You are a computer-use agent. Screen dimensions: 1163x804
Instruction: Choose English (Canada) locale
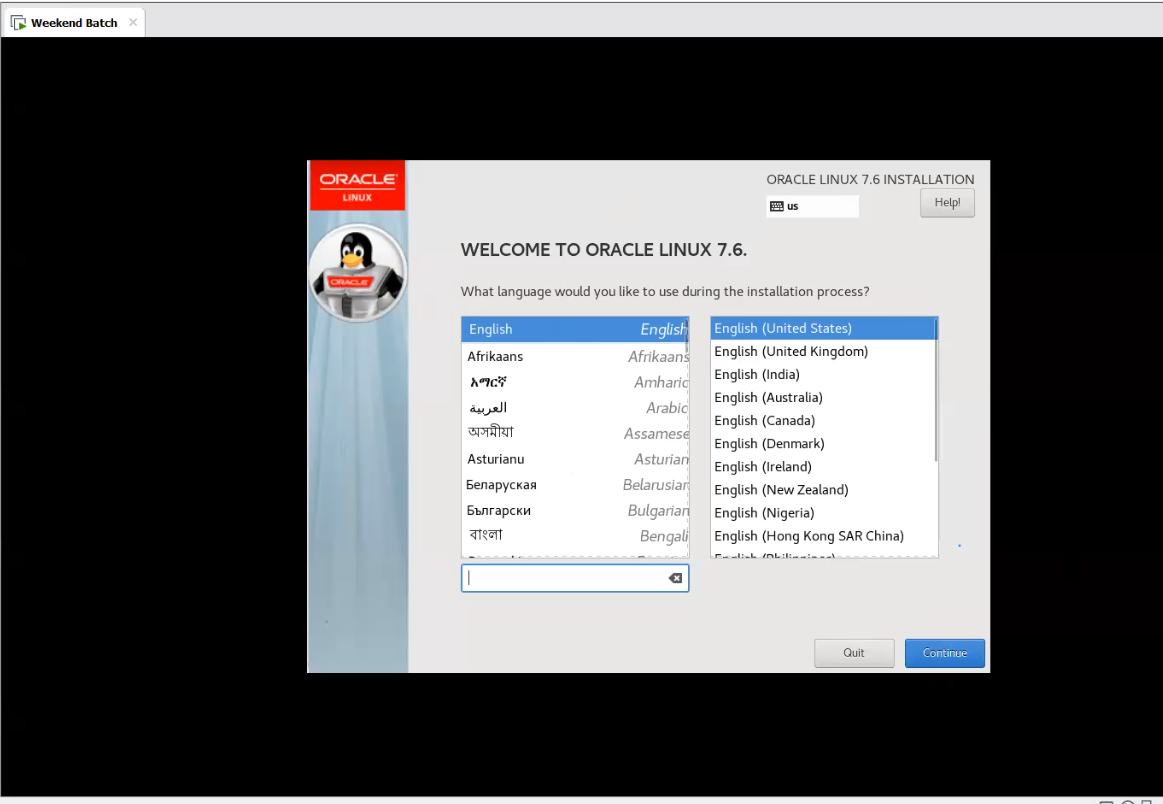pyautogui.click(x=822, y=421)
